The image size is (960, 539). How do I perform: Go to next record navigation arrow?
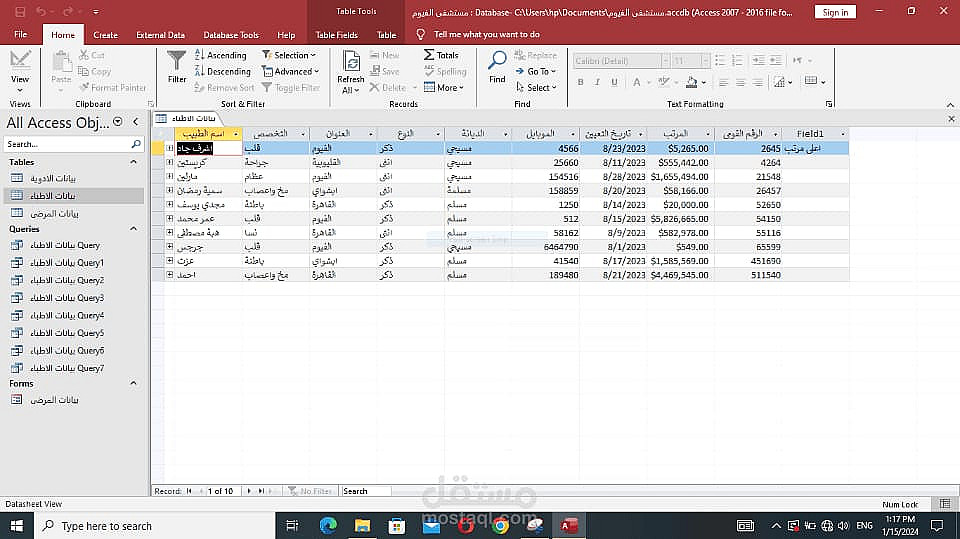[x=249, y=491]
